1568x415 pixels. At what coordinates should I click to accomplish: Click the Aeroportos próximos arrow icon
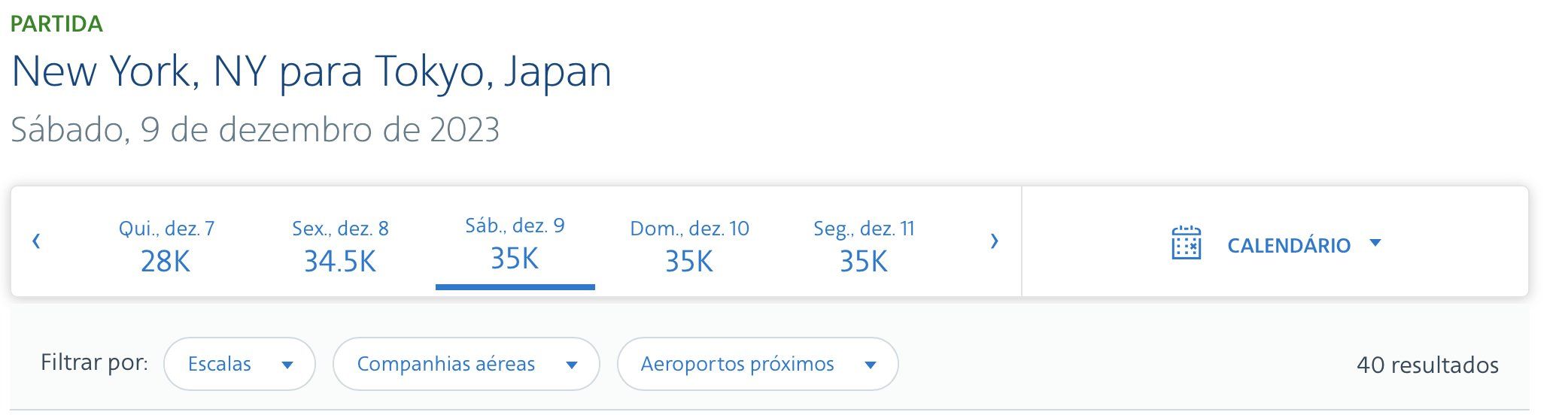tap(871, 365)
